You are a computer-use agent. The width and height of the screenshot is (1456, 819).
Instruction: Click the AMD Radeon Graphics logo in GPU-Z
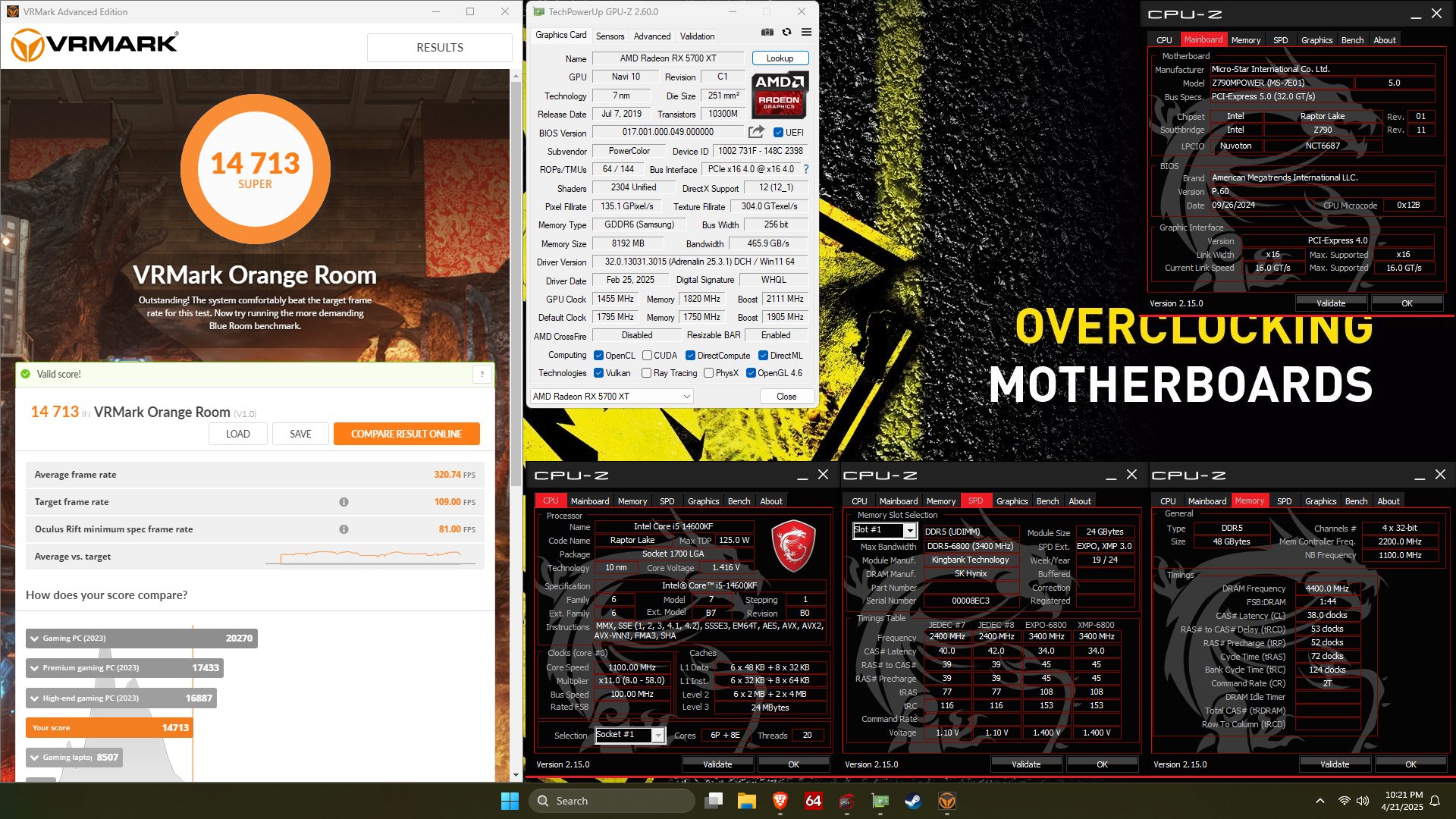pyautogui.click(x=780, y=94)
